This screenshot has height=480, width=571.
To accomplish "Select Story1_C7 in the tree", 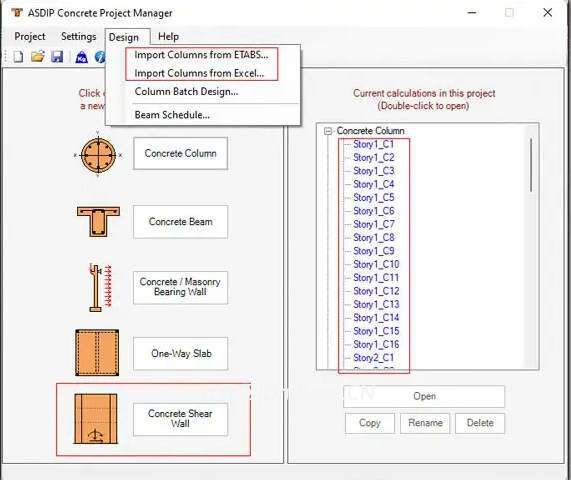I will click(374, 224).
